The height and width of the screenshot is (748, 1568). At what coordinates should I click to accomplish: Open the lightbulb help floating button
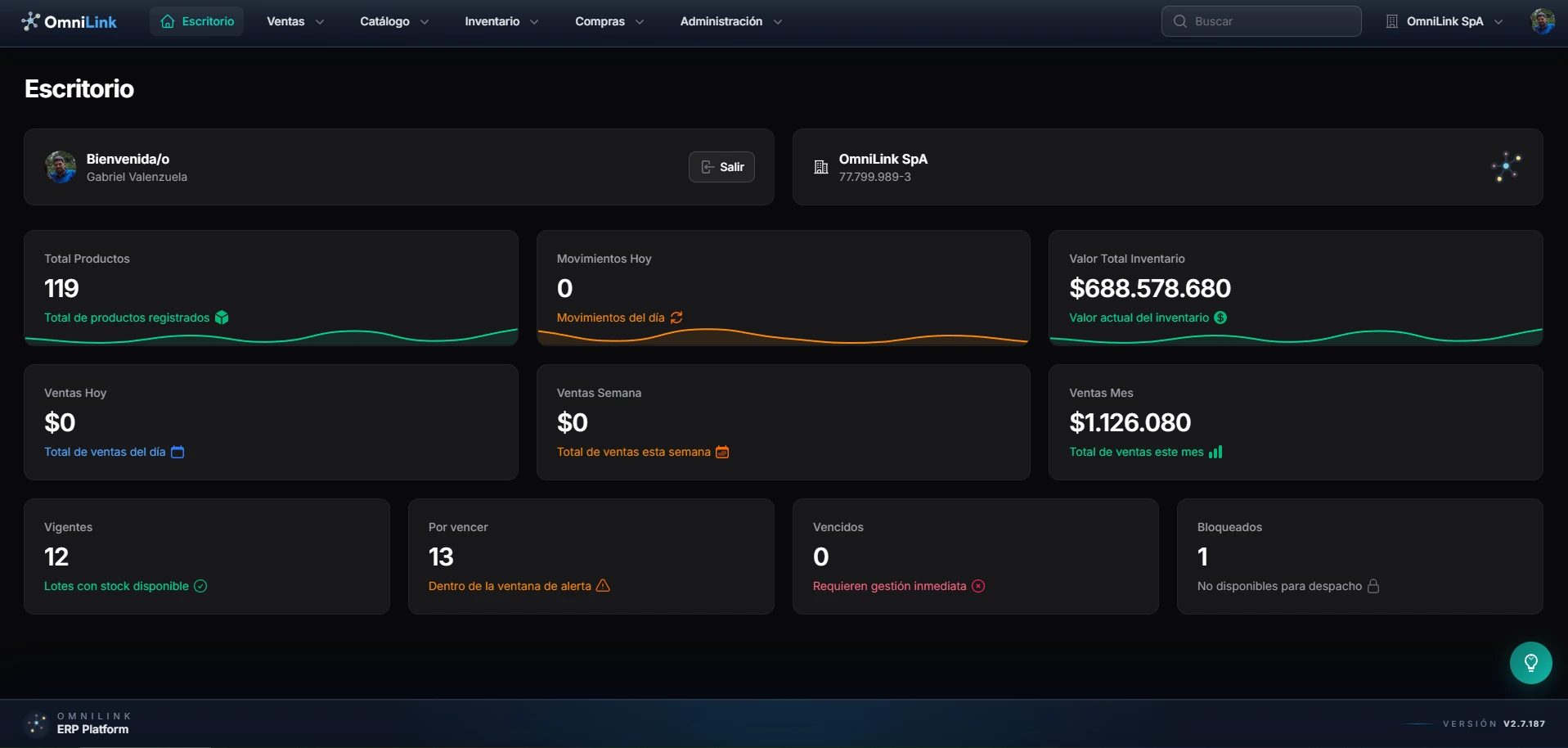click(x=1531, y=663)
